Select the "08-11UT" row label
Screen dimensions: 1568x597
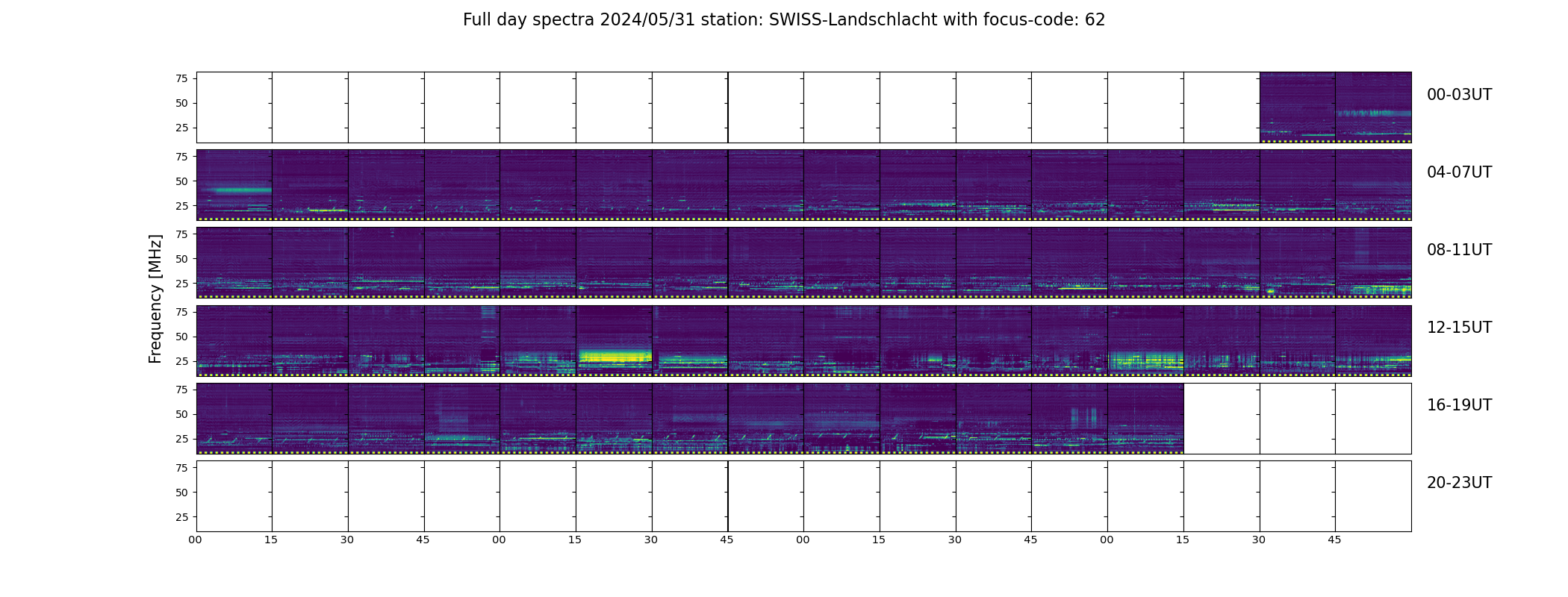coord(1459,250)
